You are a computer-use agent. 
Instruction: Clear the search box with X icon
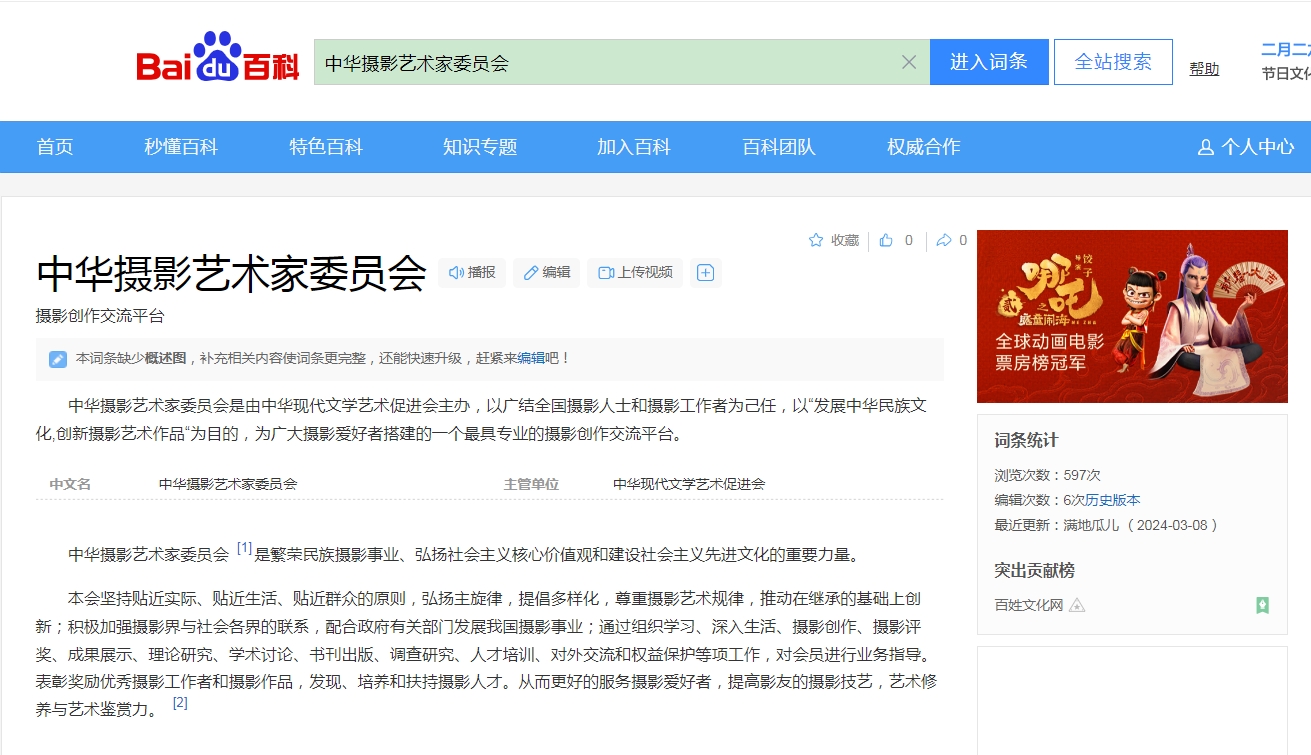pos(908,63)
